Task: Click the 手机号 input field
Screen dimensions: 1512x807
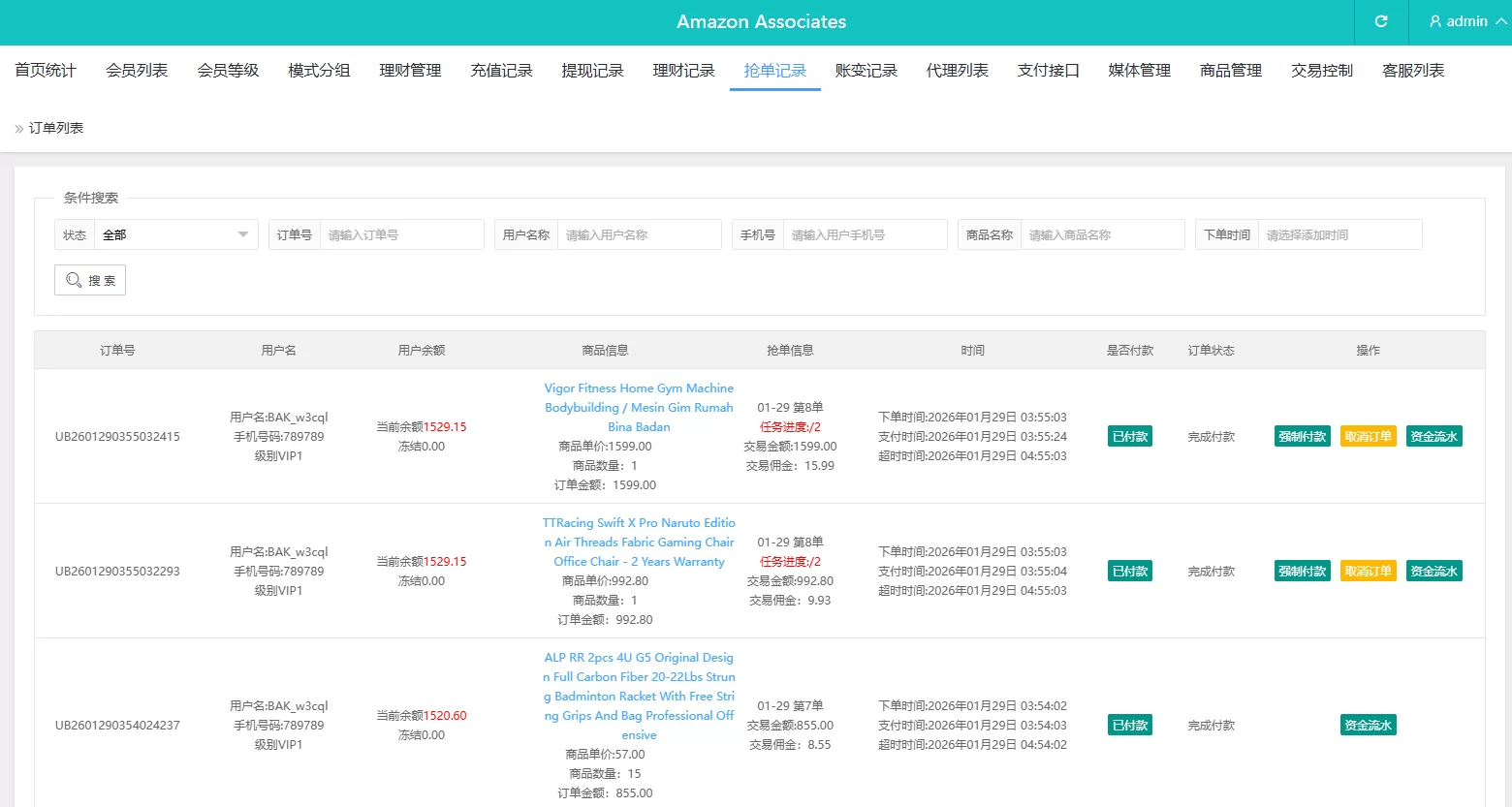Action: [x=865, y=234]
